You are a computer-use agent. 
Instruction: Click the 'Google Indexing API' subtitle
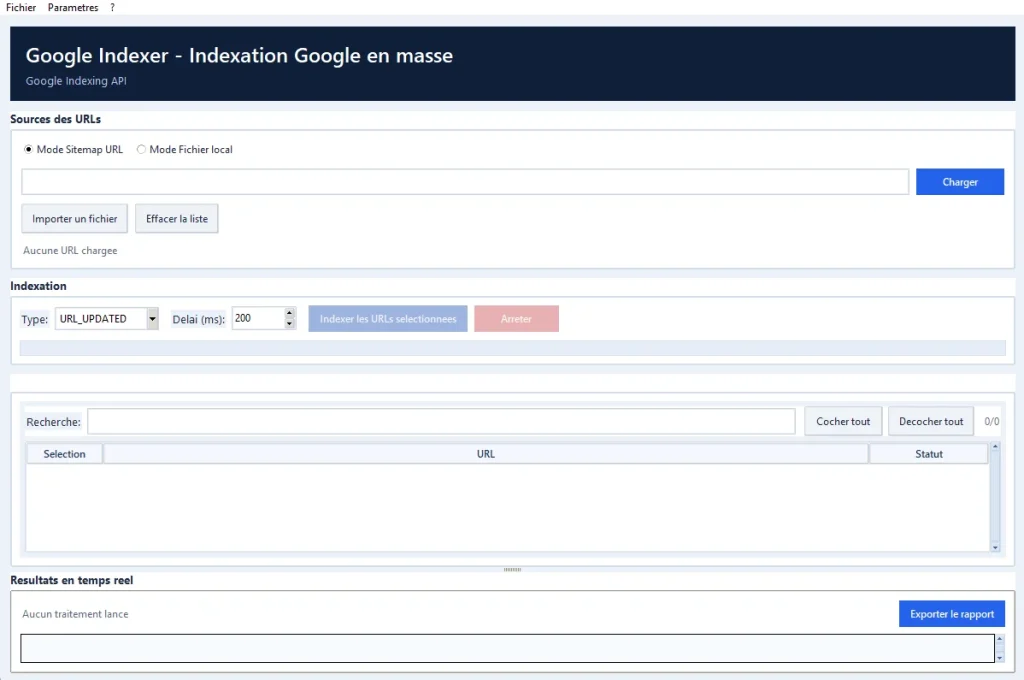[x=76, y=81]
